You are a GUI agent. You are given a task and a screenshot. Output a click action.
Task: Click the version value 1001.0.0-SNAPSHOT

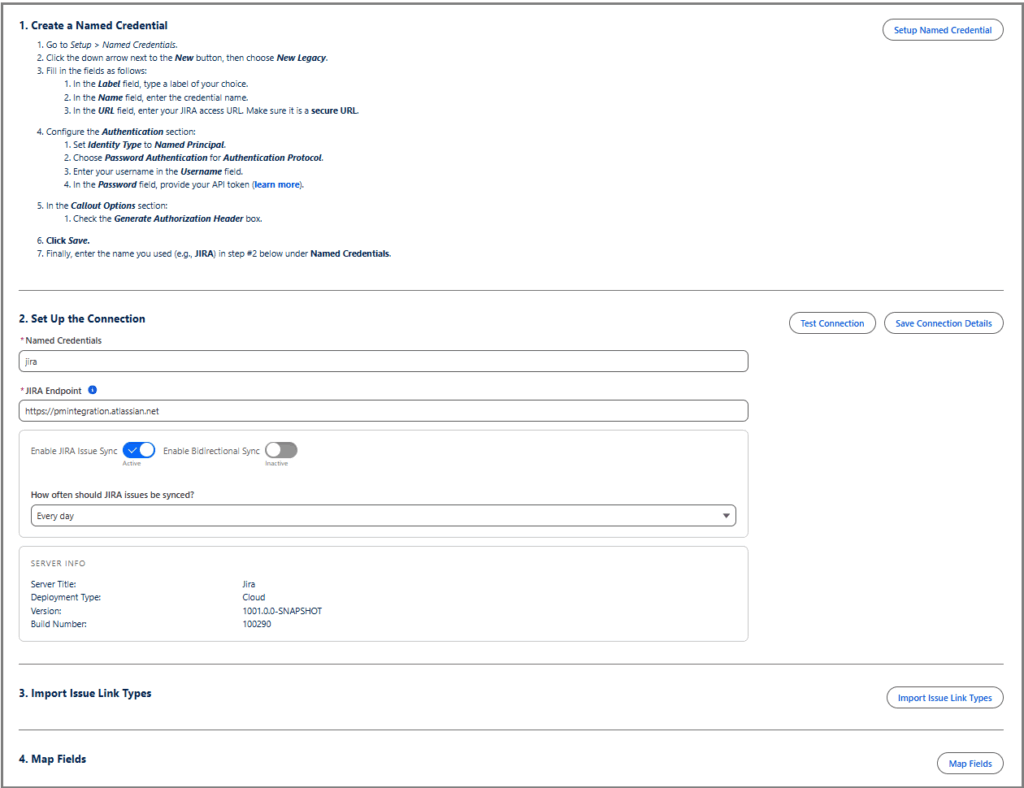coord(282,611)
